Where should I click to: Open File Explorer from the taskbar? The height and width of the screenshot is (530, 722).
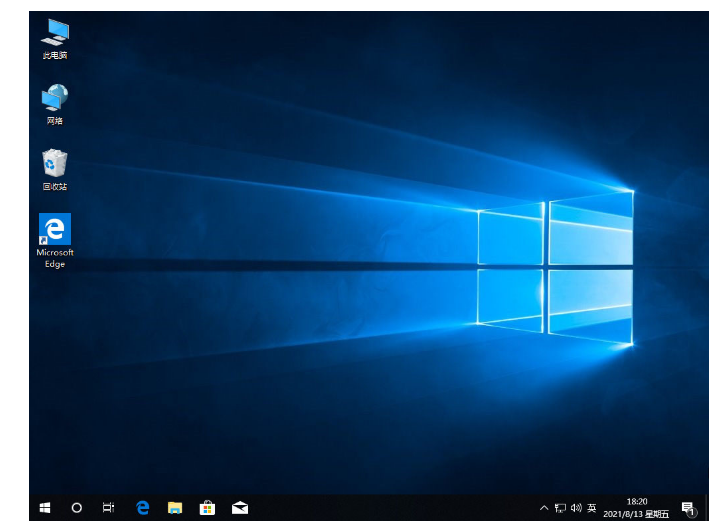tap(175, 508)
